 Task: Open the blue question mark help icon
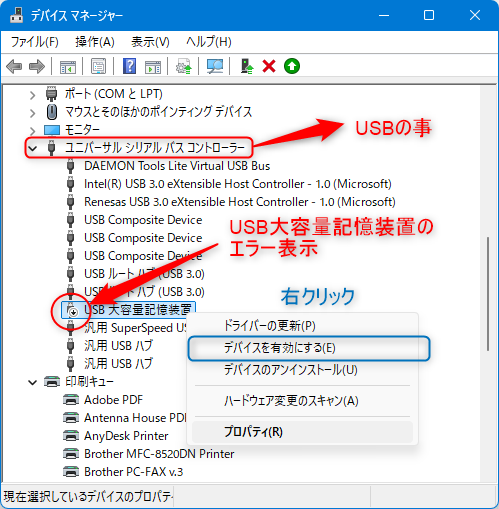(x=129, y=66)
